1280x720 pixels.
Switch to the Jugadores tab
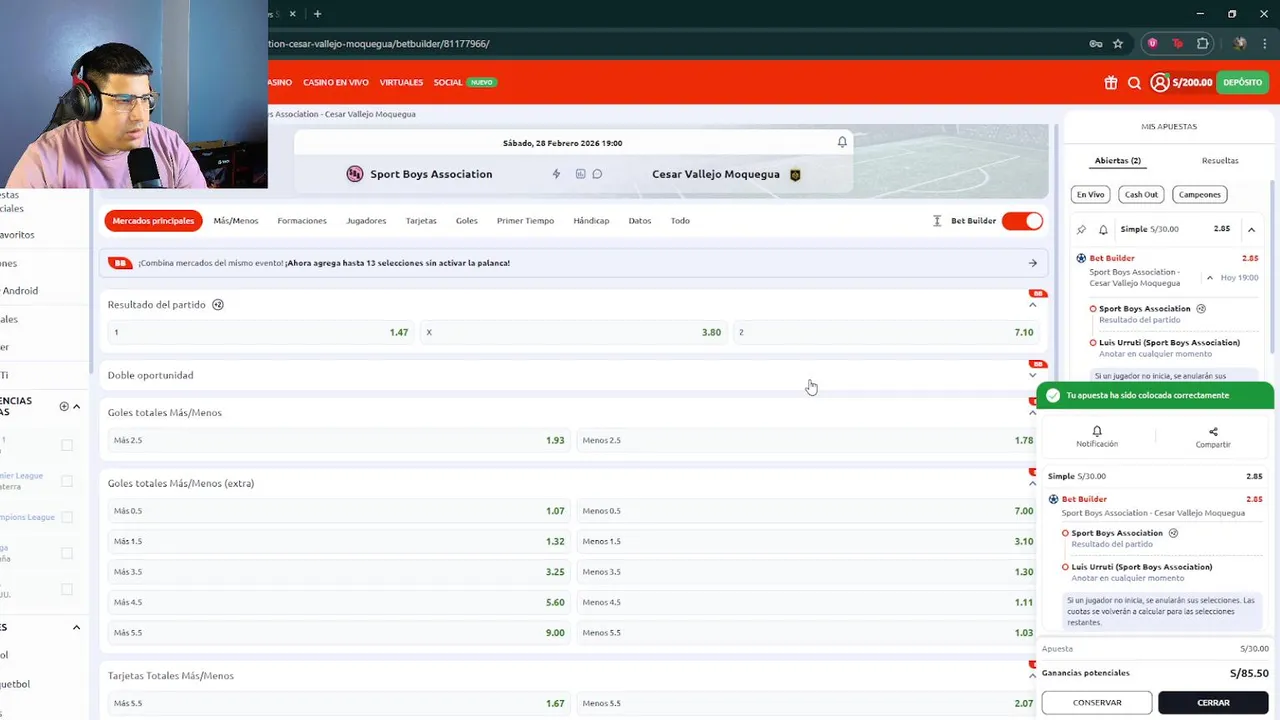(x=366, y=221)
